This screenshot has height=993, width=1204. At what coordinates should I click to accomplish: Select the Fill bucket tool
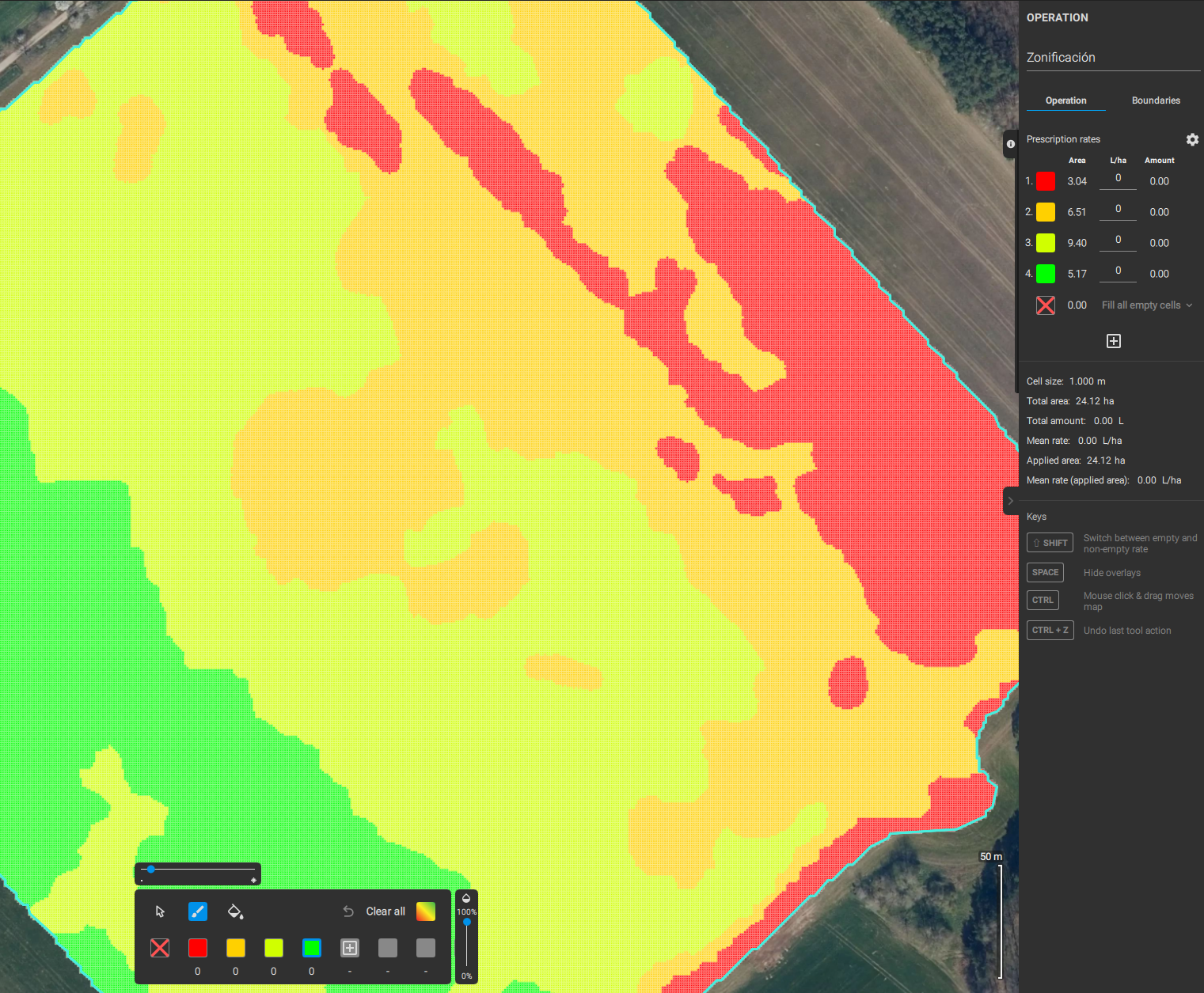tap(235, 911)
